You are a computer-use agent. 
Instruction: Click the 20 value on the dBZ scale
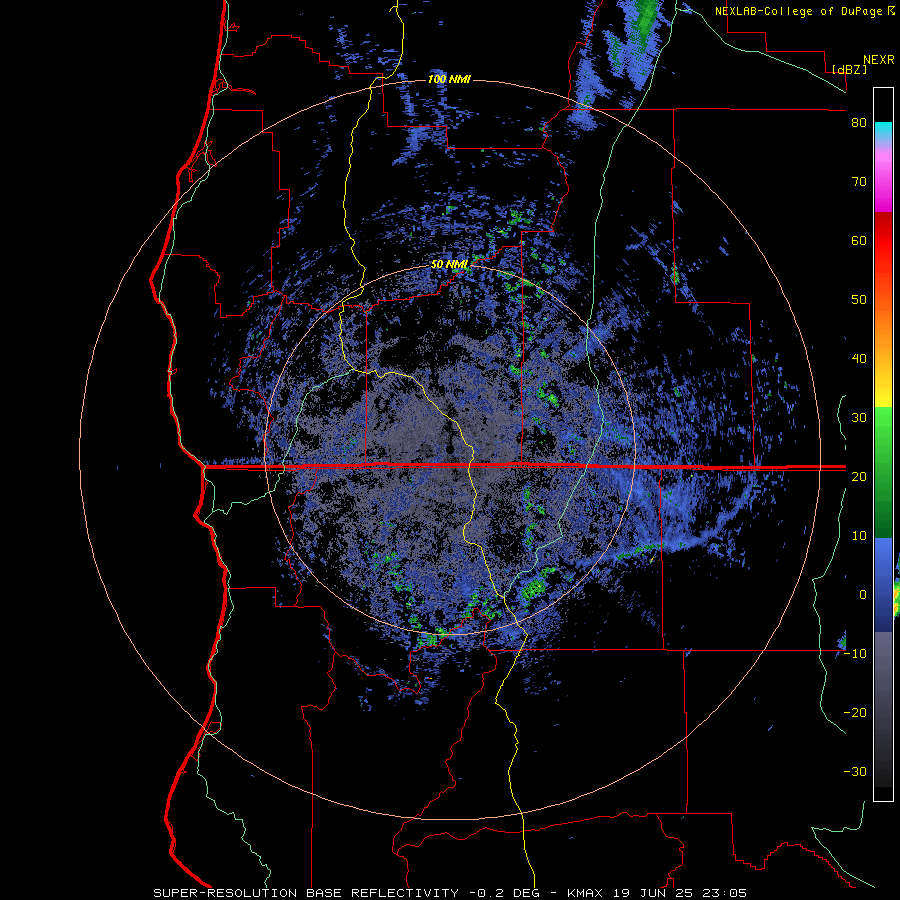[859, 476]
